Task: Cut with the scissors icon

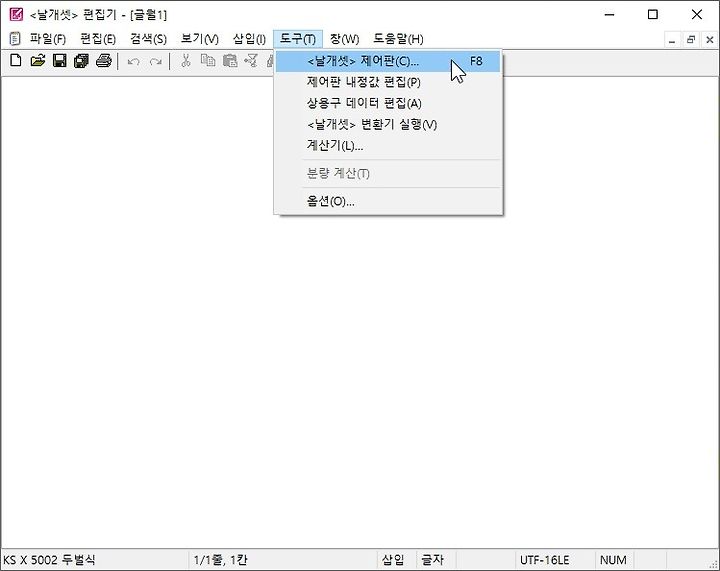Action: (186, 61)
